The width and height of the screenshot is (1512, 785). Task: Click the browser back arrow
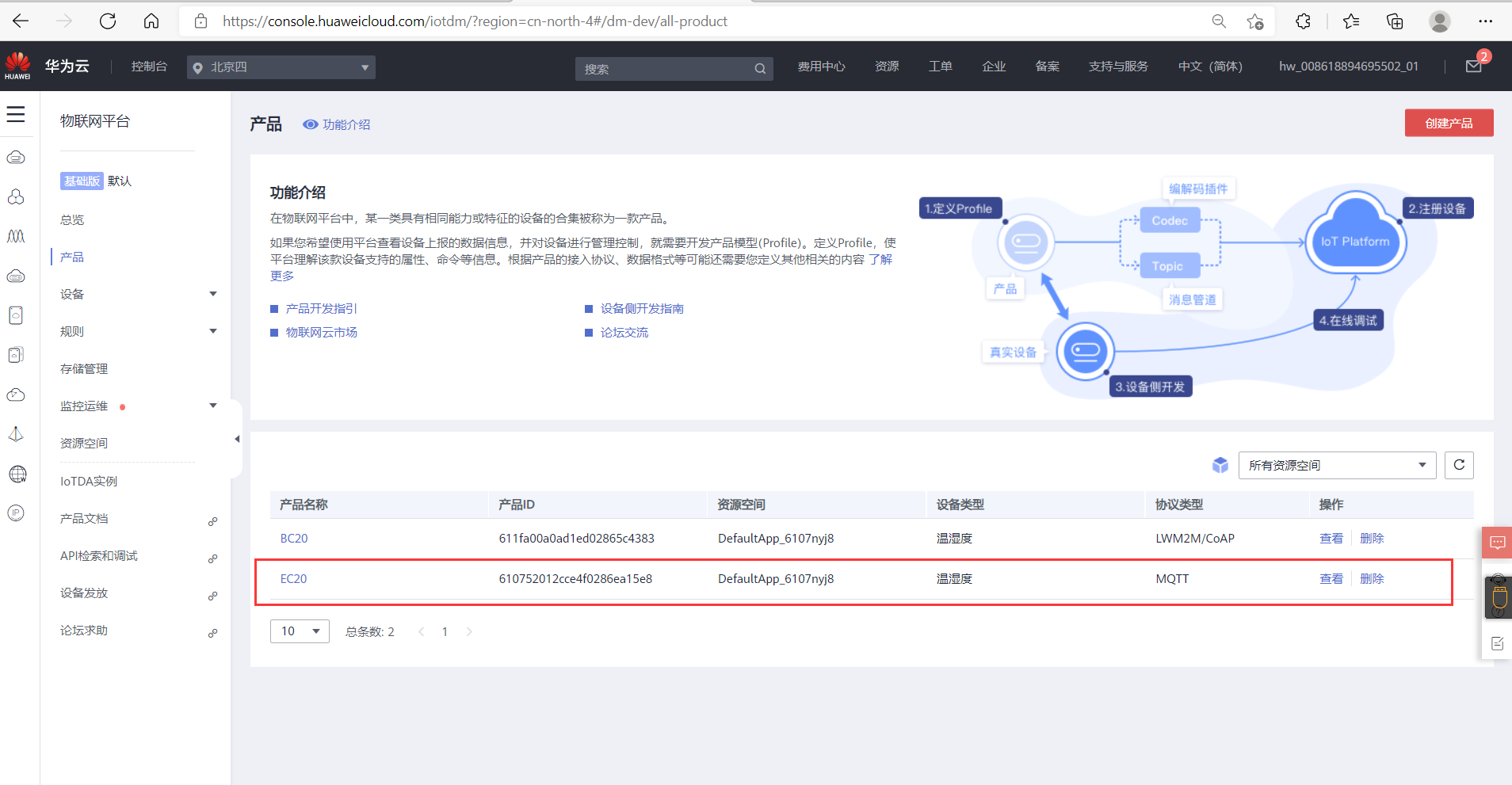(21, 21)
